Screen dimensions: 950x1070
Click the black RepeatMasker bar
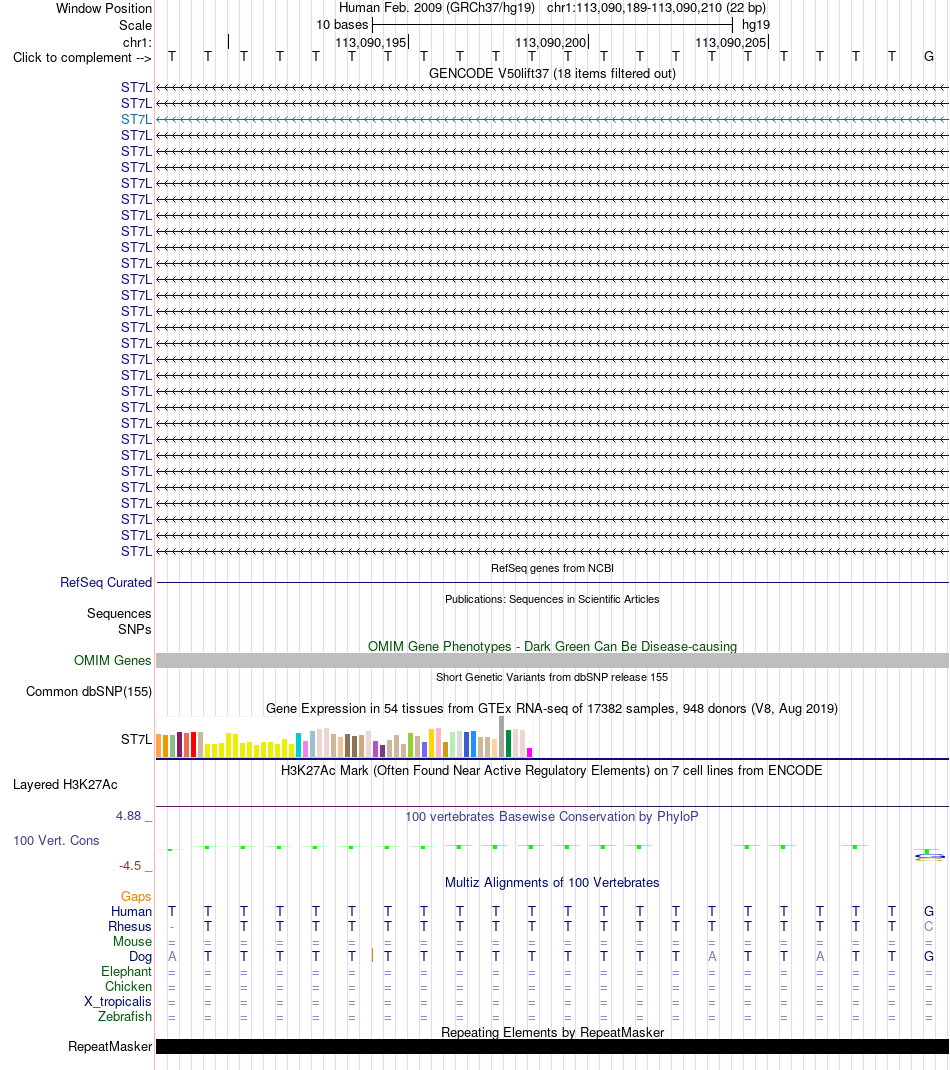pyautogui.click(x=552, y=1047)
